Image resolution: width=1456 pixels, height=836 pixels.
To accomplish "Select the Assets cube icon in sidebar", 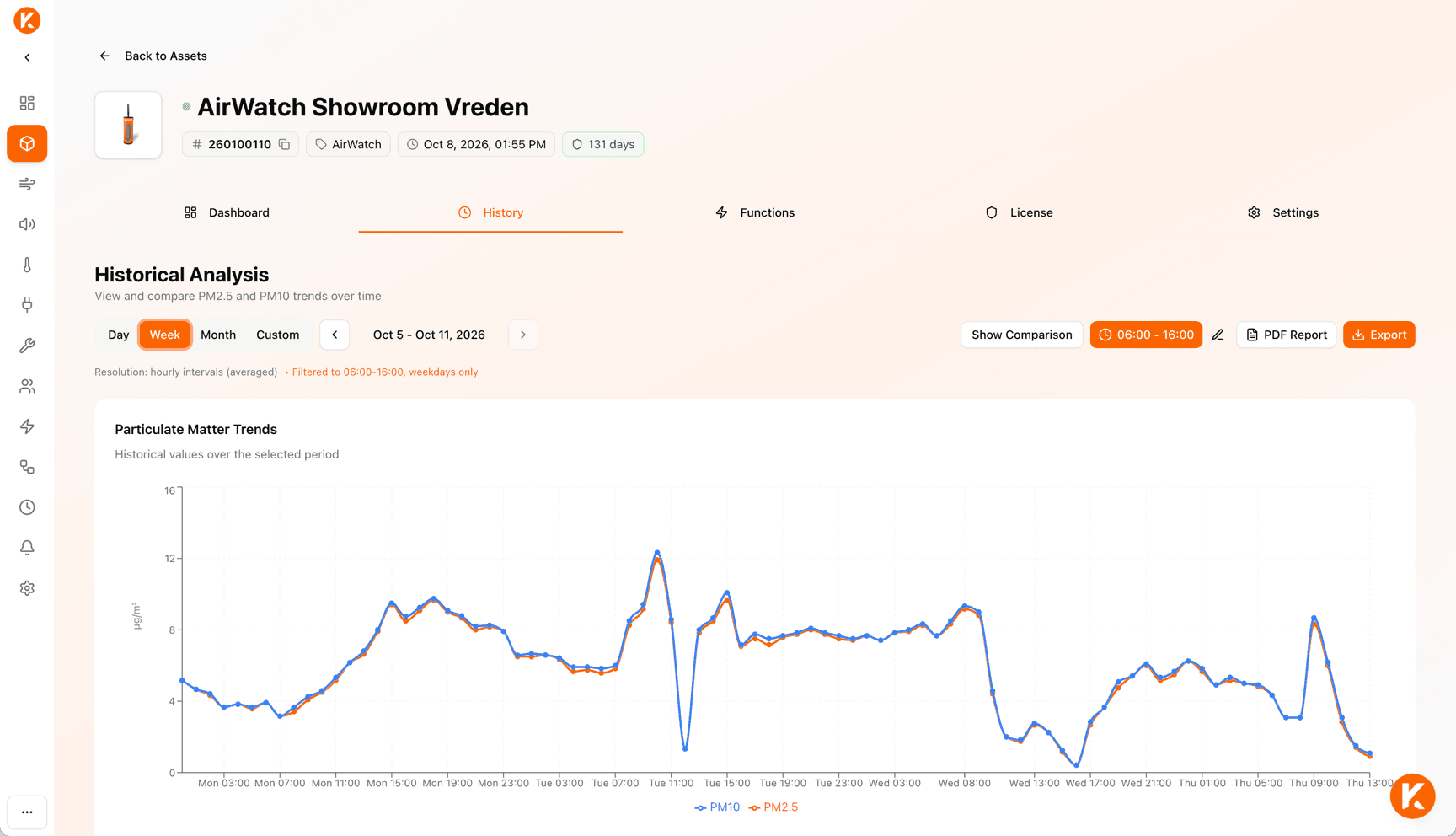I will pos(27,143).
